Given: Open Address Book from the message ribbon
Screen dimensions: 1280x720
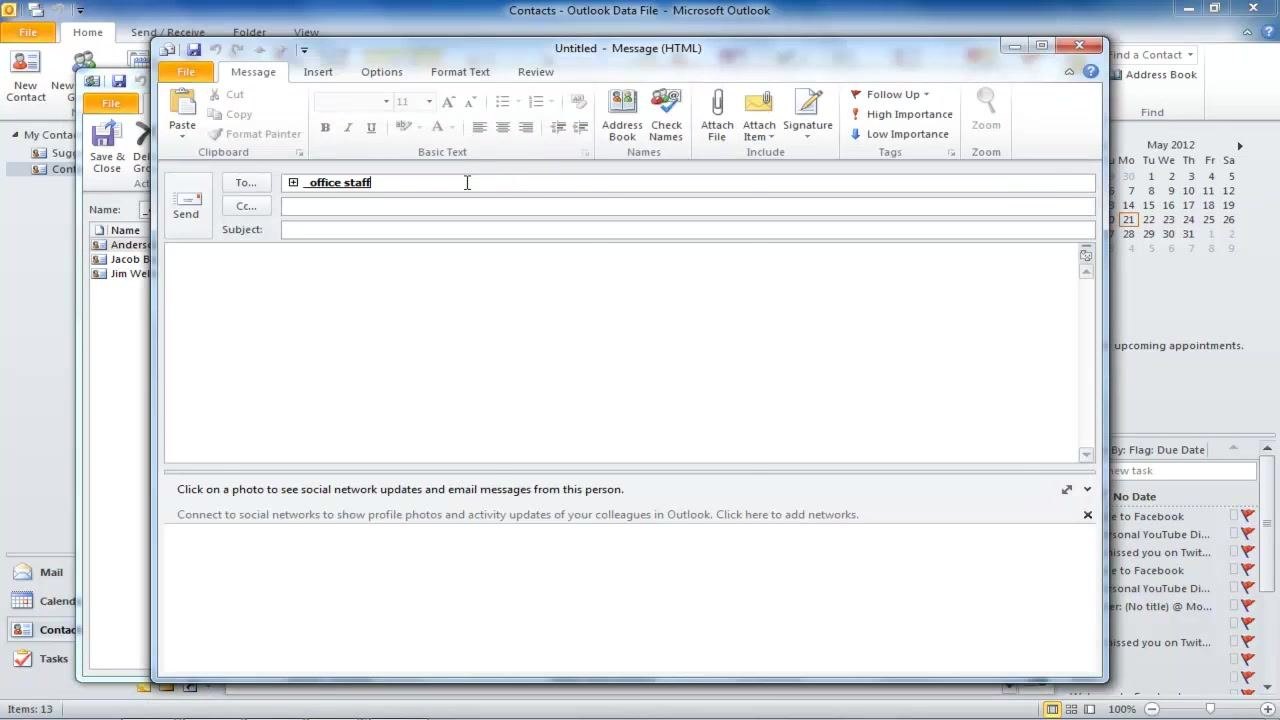Looking at the screenshot, I should pyautogui.click(x=622, y=116).
